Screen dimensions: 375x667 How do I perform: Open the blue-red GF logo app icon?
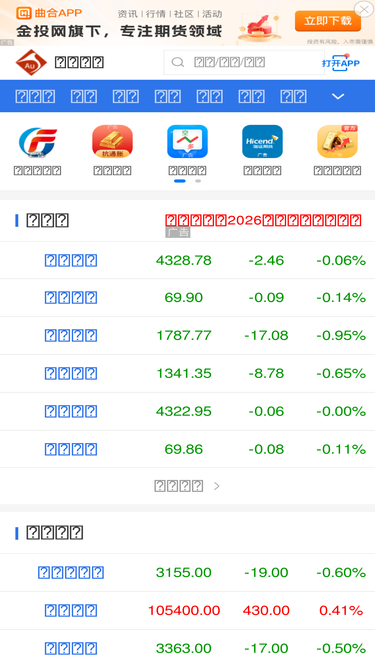[37, 142]
